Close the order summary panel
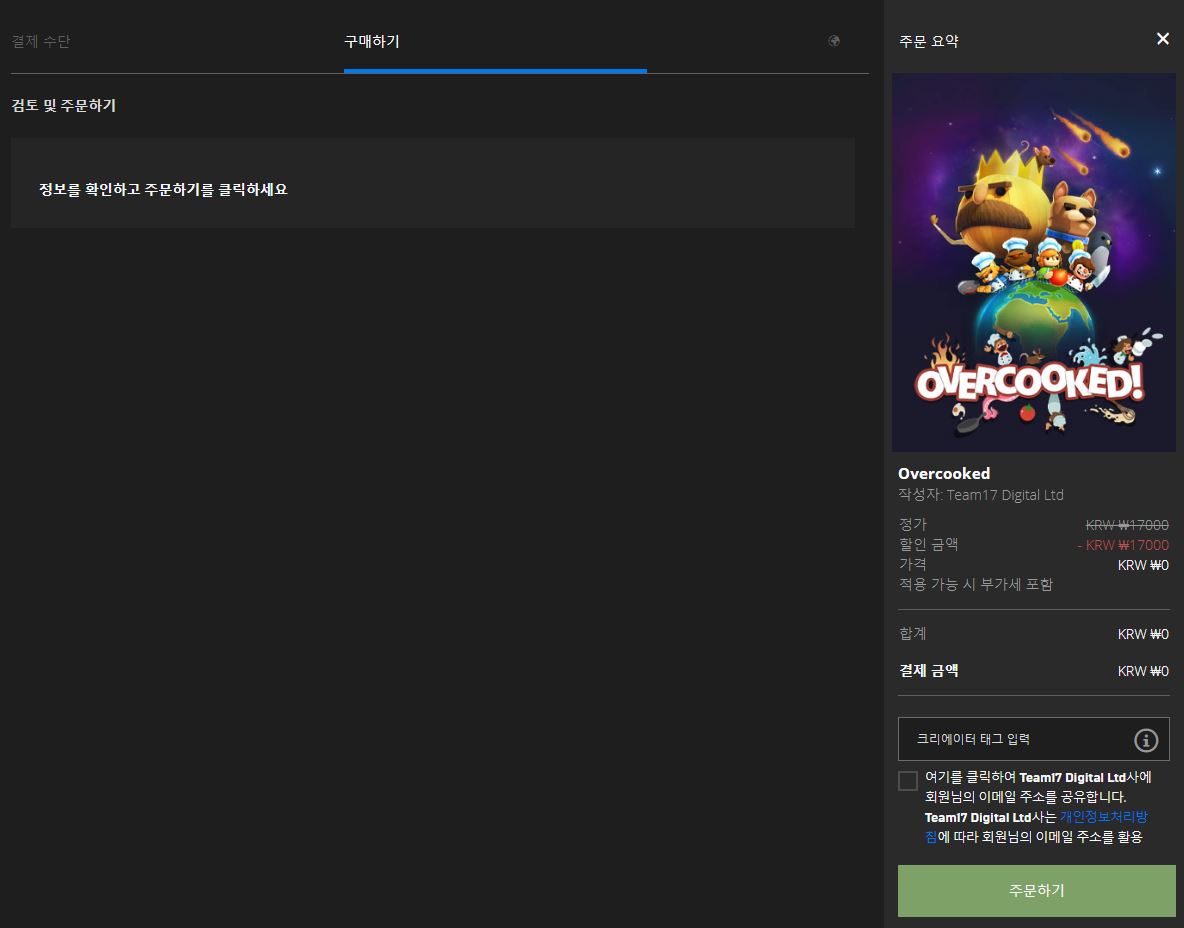The height and width of the screenshot is (928, 1184). (1163, 39)
